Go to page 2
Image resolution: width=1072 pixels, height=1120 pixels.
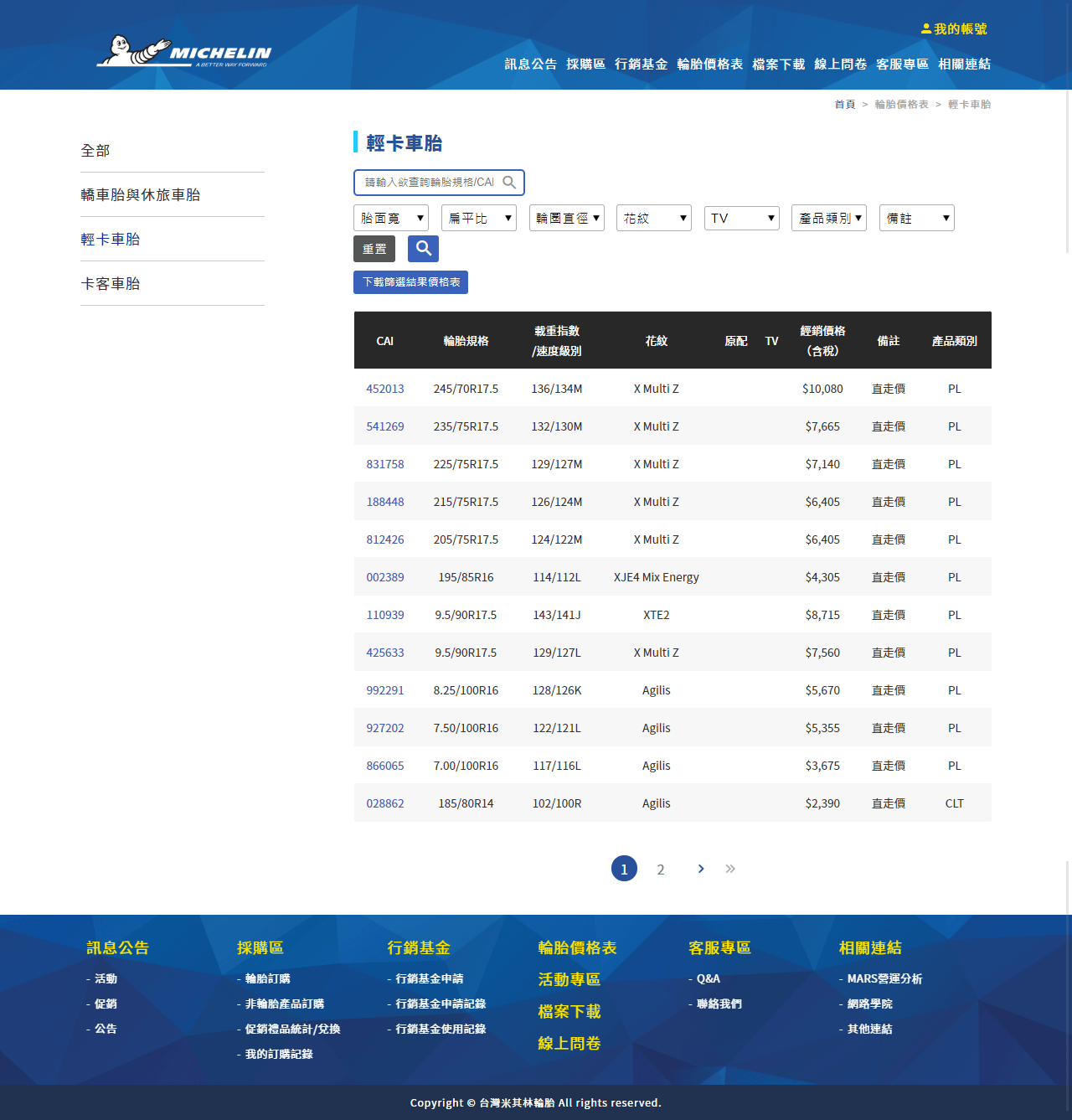(661, 870)
